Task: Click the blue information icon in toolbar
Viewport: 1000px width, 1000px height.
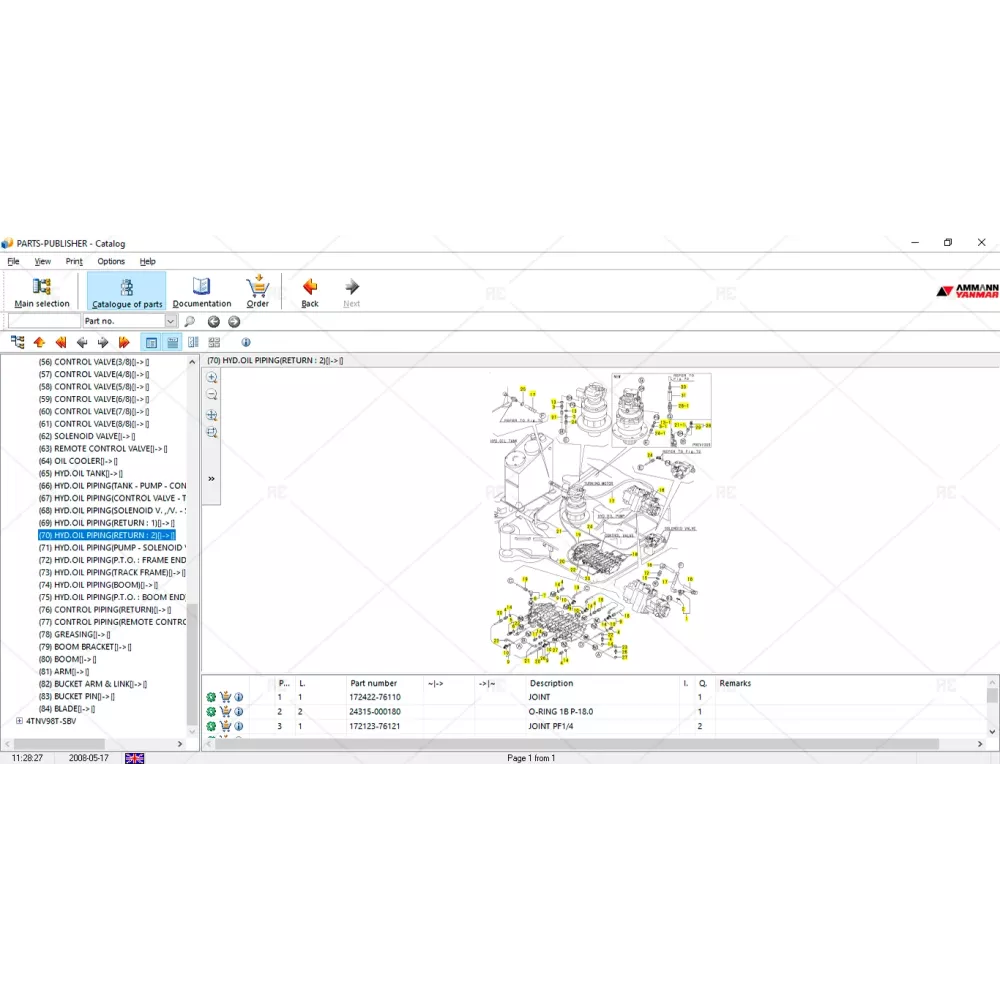Action: tap(246, 342)
